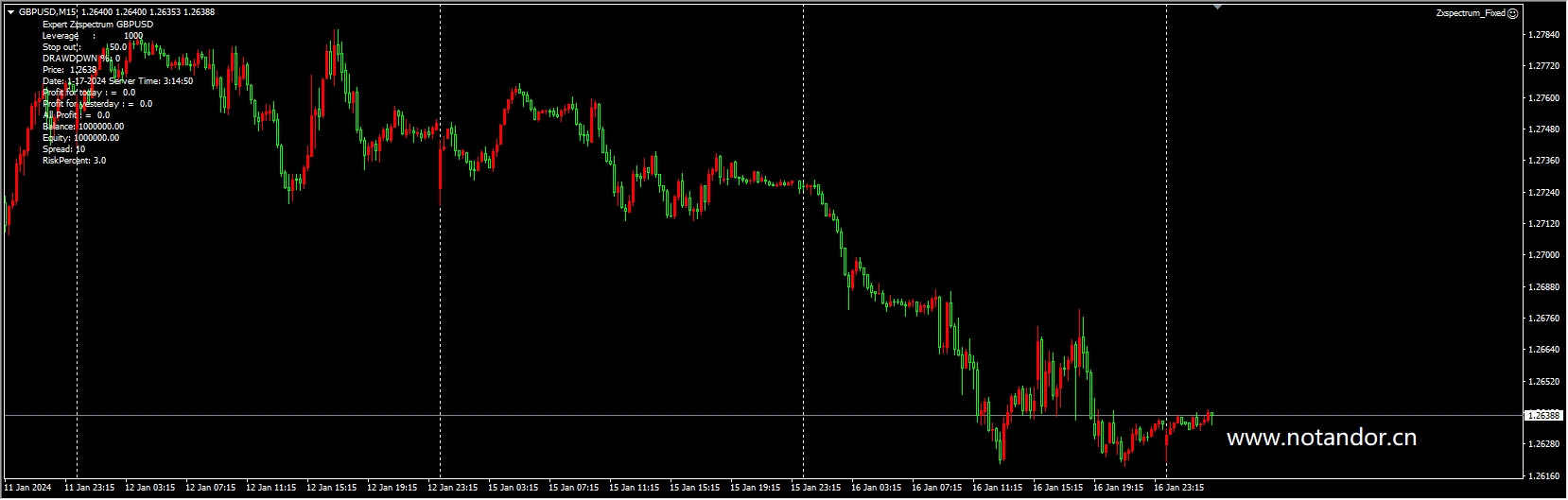Click the GBPUSD,M15 chart title text

(x=46, y=12)
